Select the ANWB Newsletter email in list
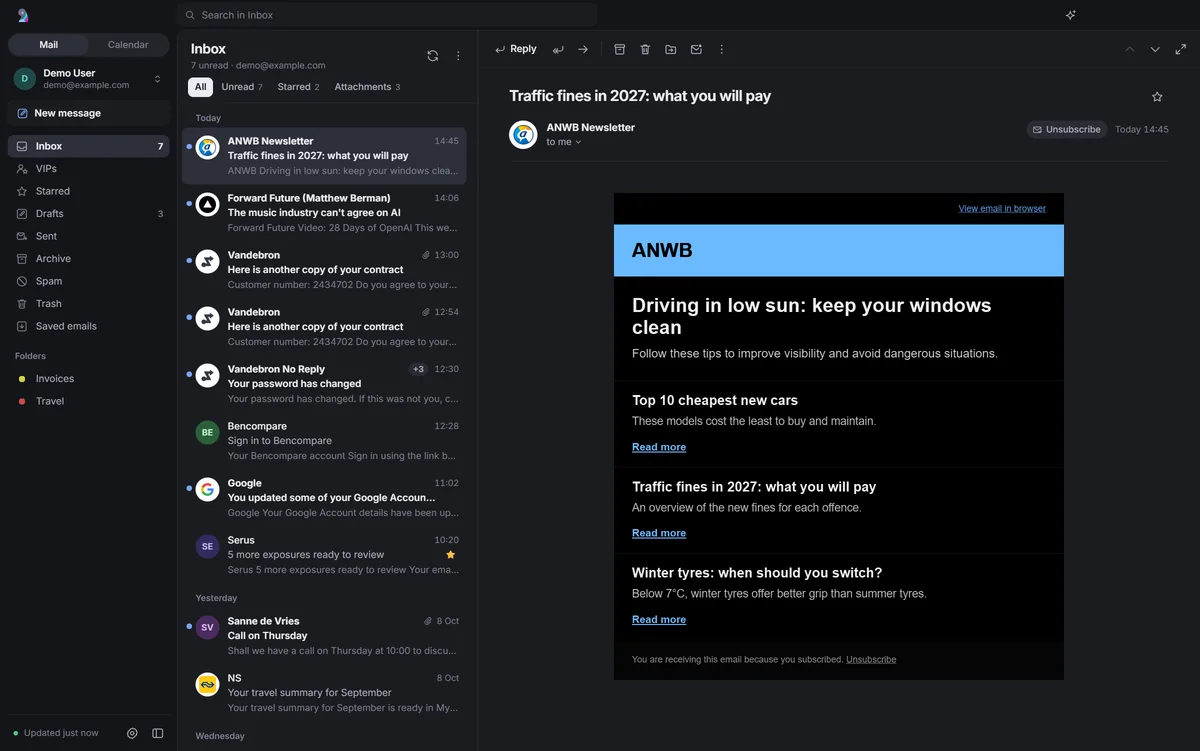The height and width of the screenshot is (751, 1200). pos(324,156)
